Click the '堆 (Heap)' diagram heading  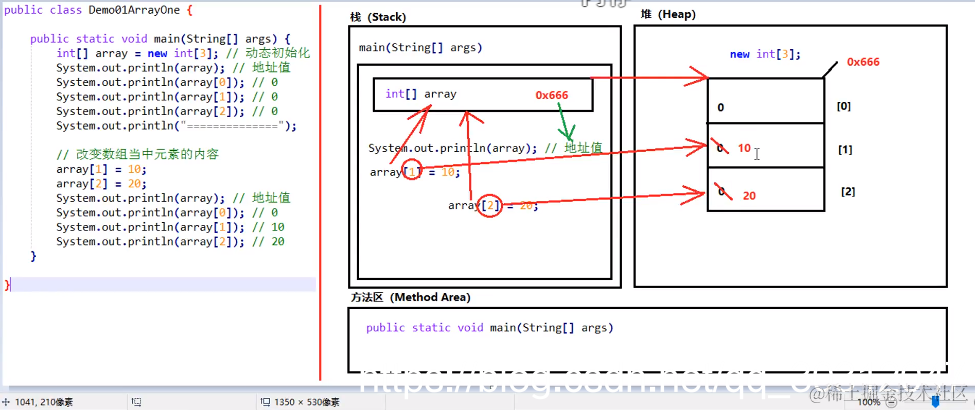(667, 14)
